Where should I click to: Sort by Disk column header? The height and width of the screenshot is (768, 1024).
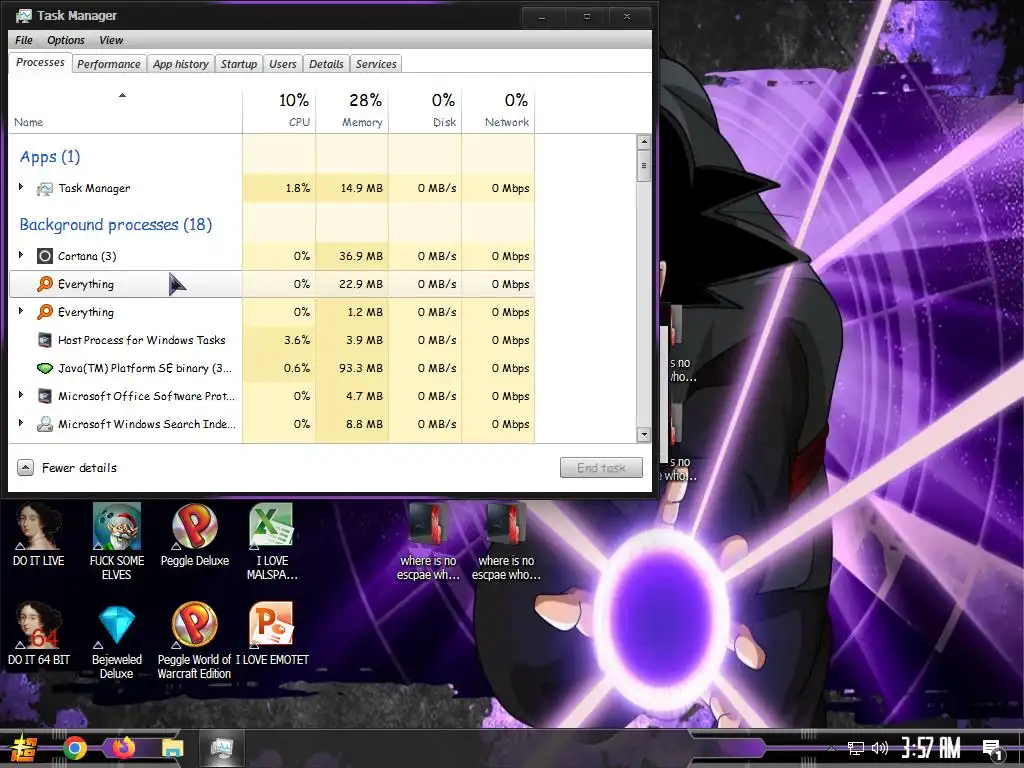(x=425, y=110)
